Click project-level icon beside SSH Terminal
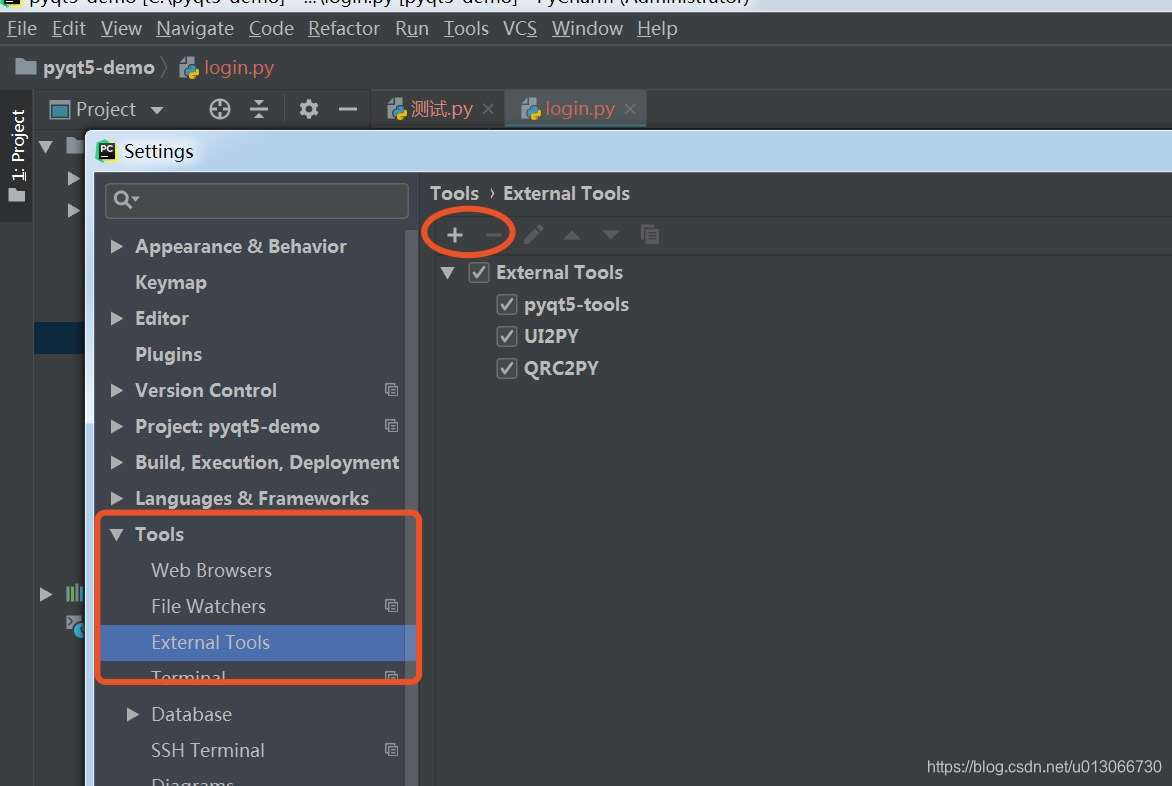 pos(391,749)
